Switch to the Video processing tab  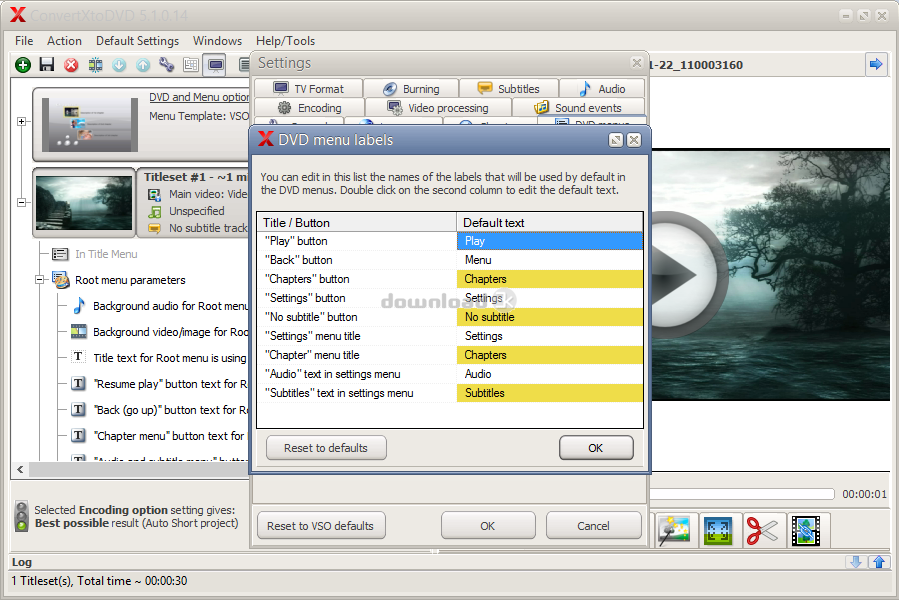pyautogui.click(x=439, y=108)
